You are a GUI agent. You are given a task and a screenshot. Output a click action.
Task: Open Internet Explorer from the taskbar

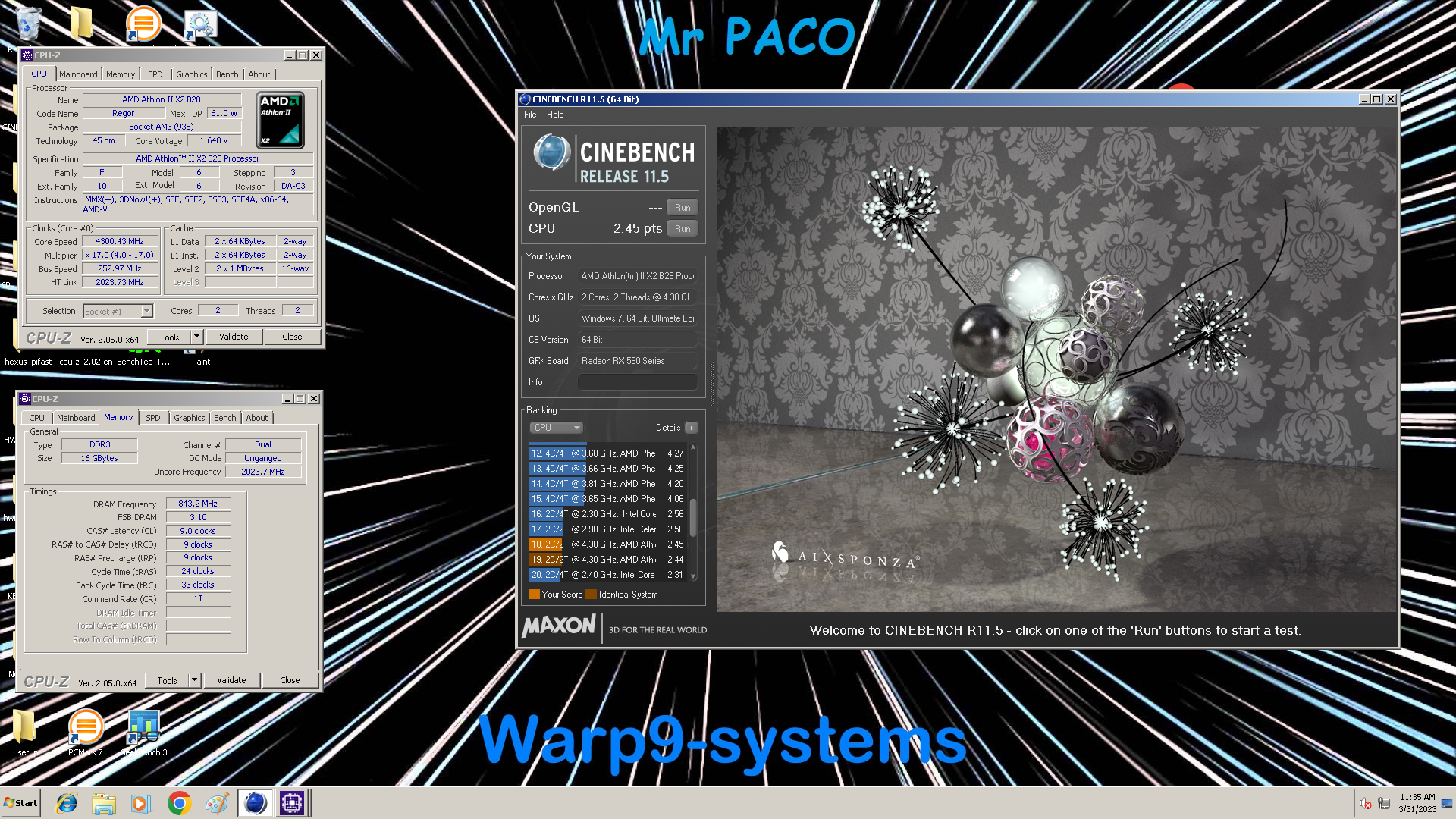point(67,803)
